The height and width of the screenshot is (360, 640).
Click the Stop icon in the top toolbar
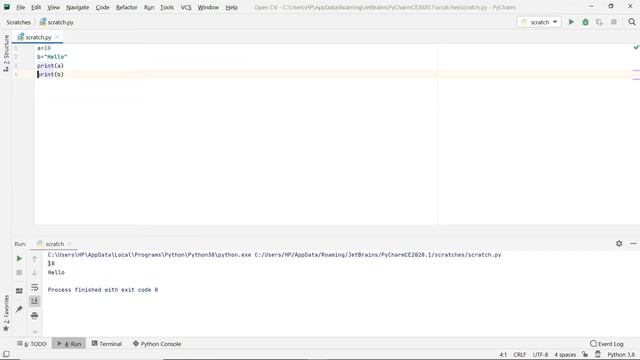pos(613,22)
